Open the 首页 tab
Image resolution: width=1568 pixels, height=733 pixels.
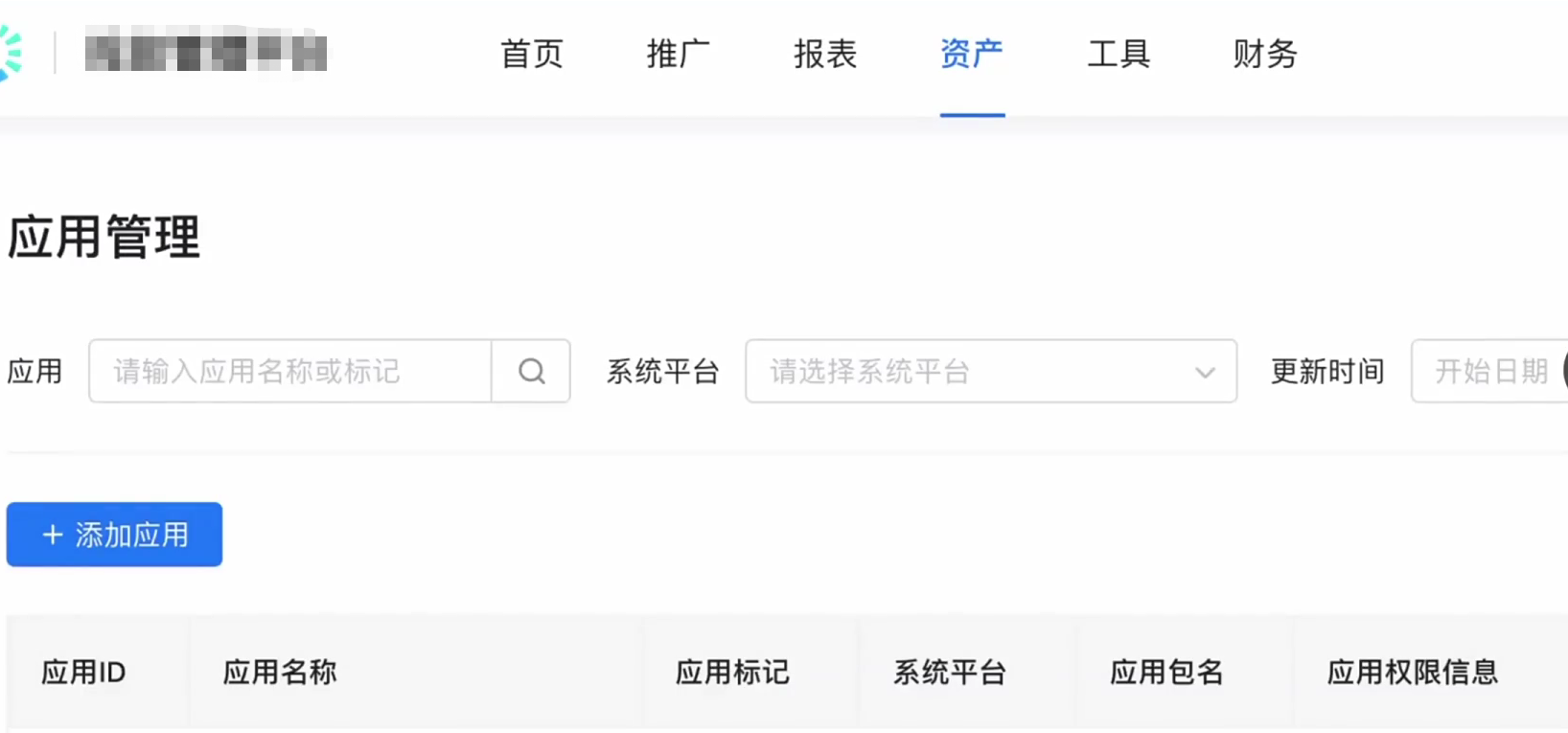click(x=531, y=54)
